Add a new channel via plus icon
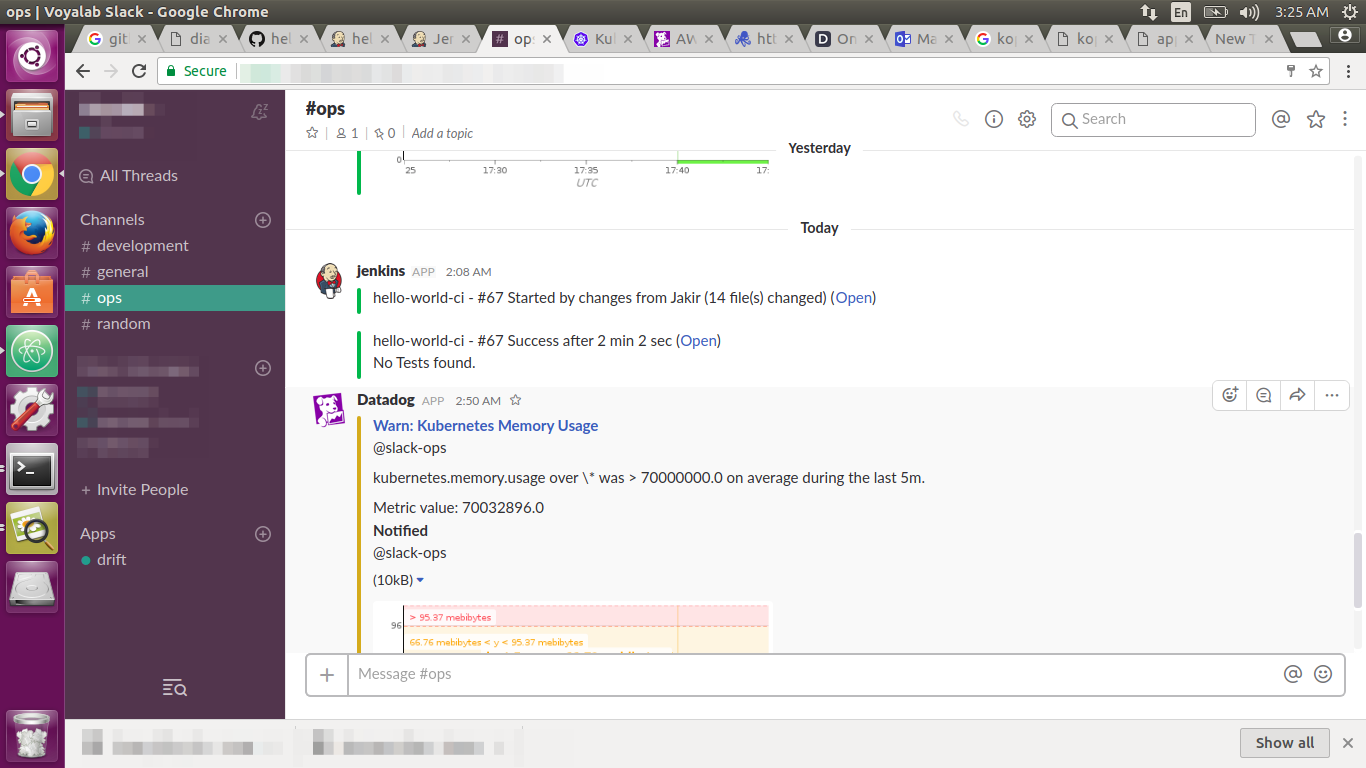This screenshot has height=768, width=1366. [x=263, y=219]
